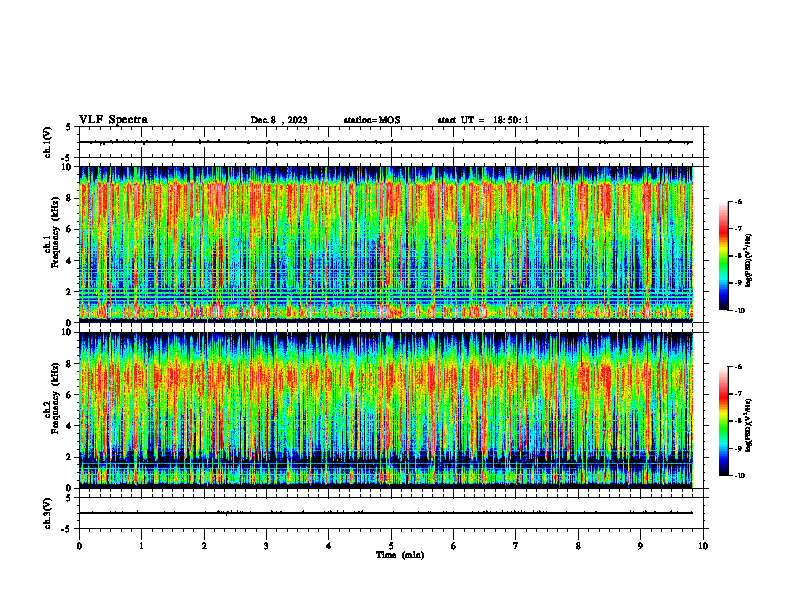792x612 pixels.
Task: Click the ch.1 voltage waveform trace
Action: coord(386,142)
